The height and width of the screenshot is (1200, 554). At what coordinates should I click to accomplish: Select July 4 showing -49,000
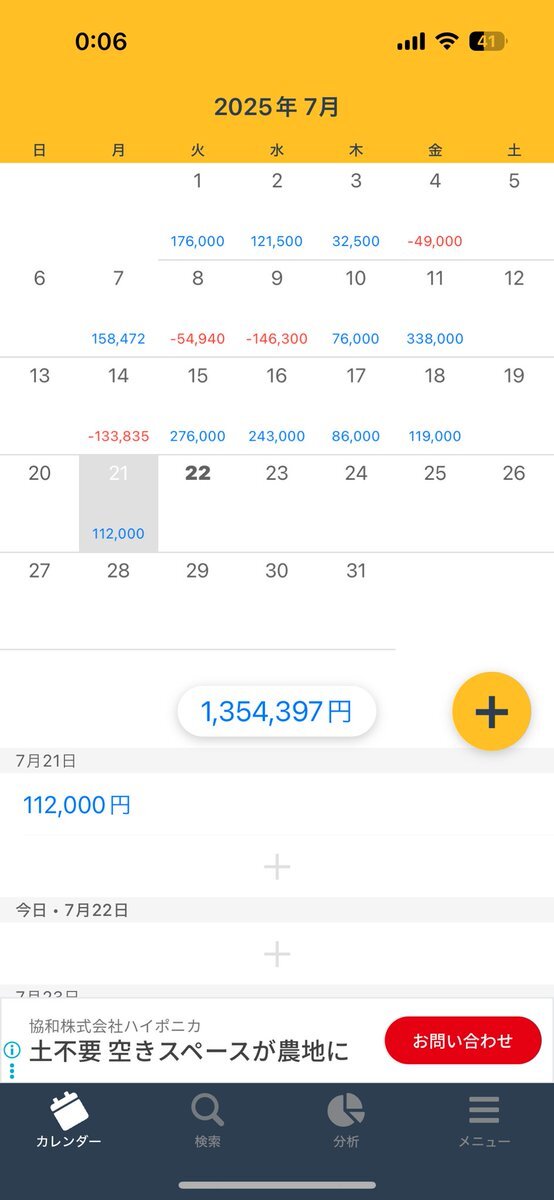(435, 211)
